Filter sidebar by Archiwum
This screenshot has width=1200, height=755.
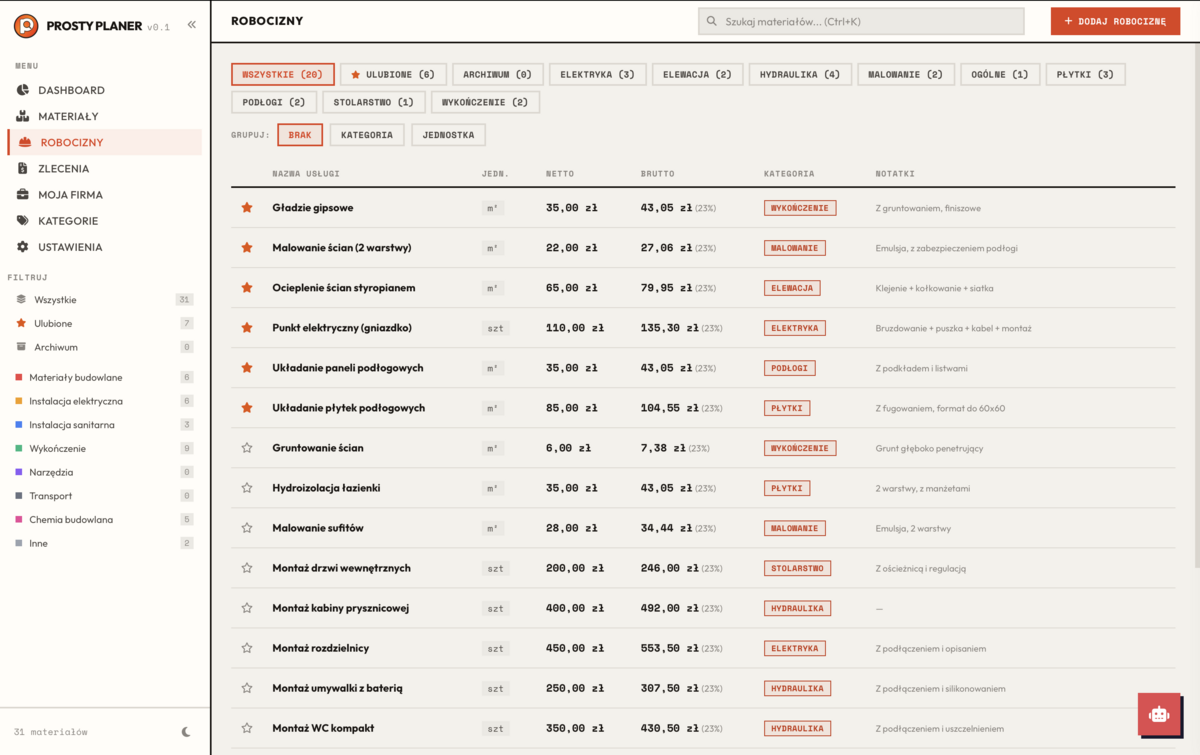point(55,347)
